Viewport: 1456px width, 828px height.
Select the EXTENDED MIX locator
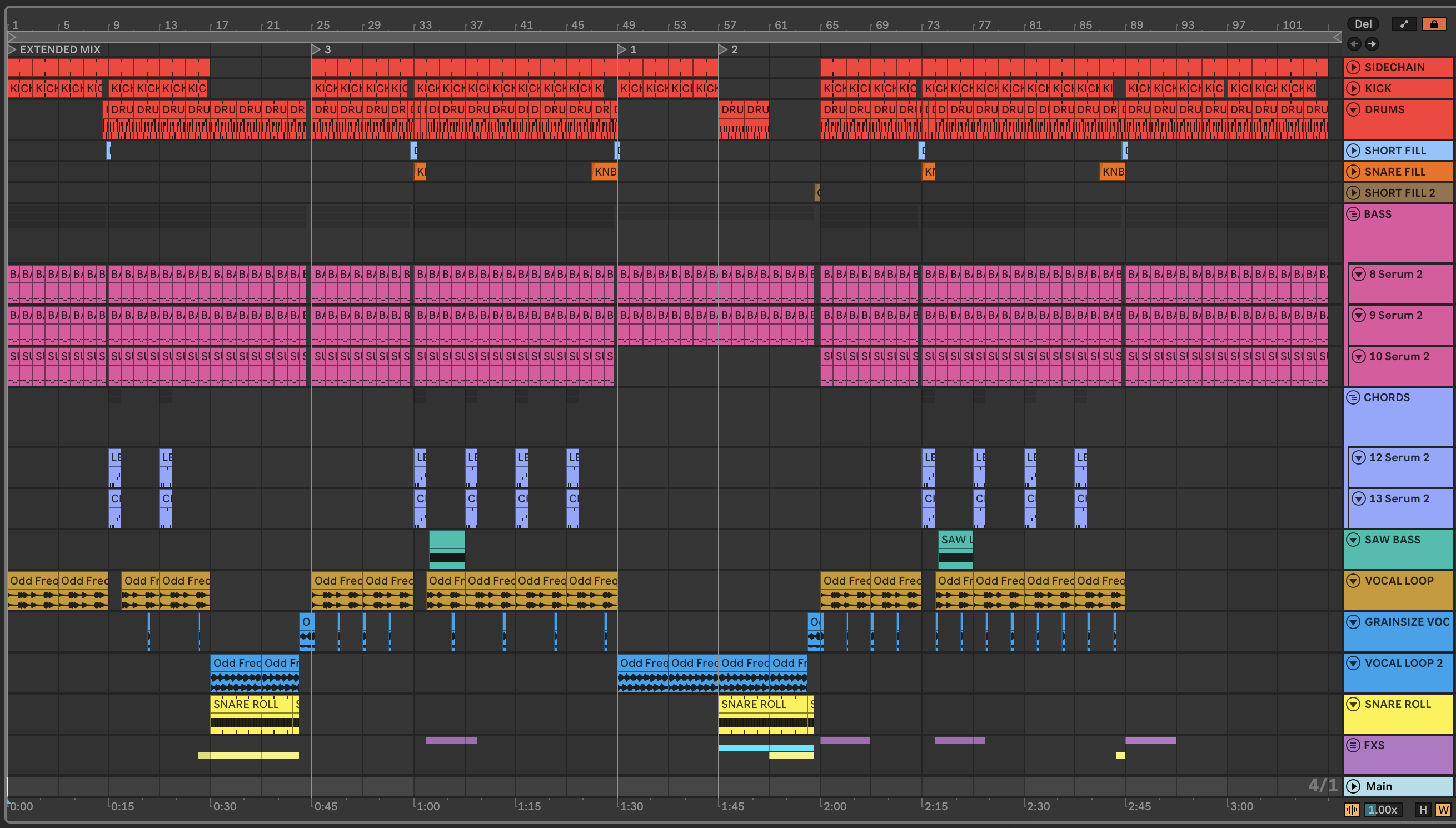59,49
